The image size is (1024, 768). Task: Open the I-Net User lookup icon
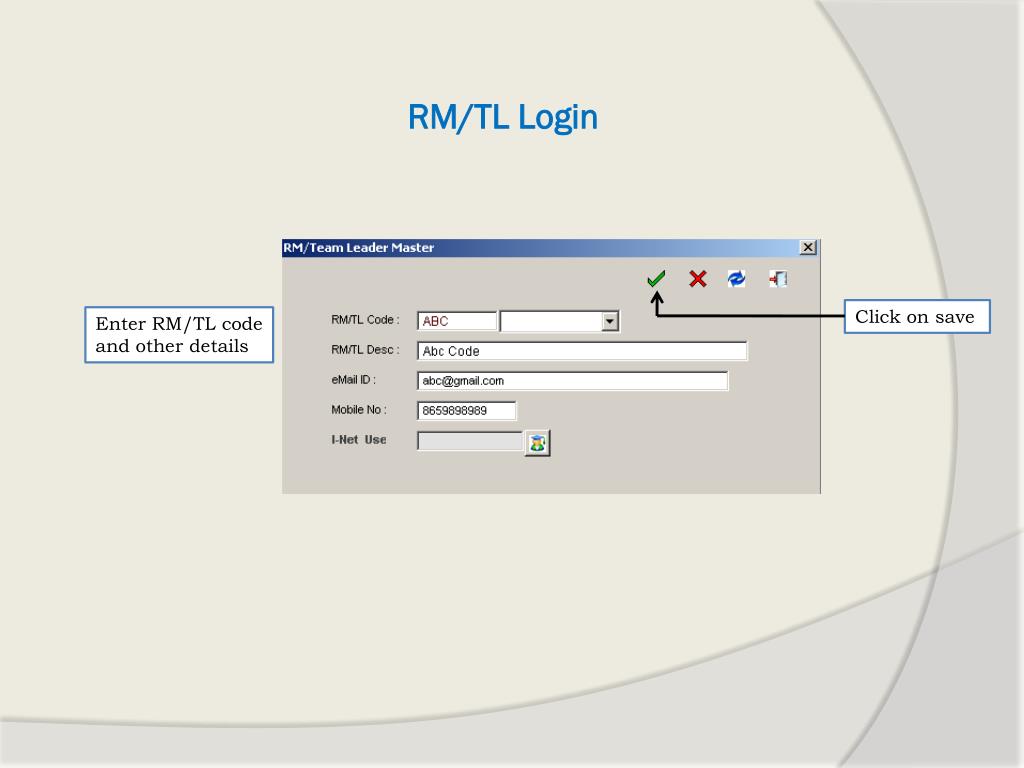click(x=537, y=441)
